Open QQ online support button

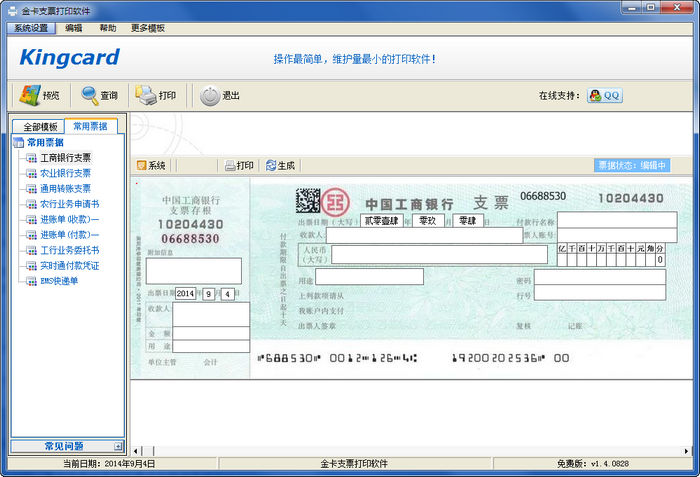[605, 95]
